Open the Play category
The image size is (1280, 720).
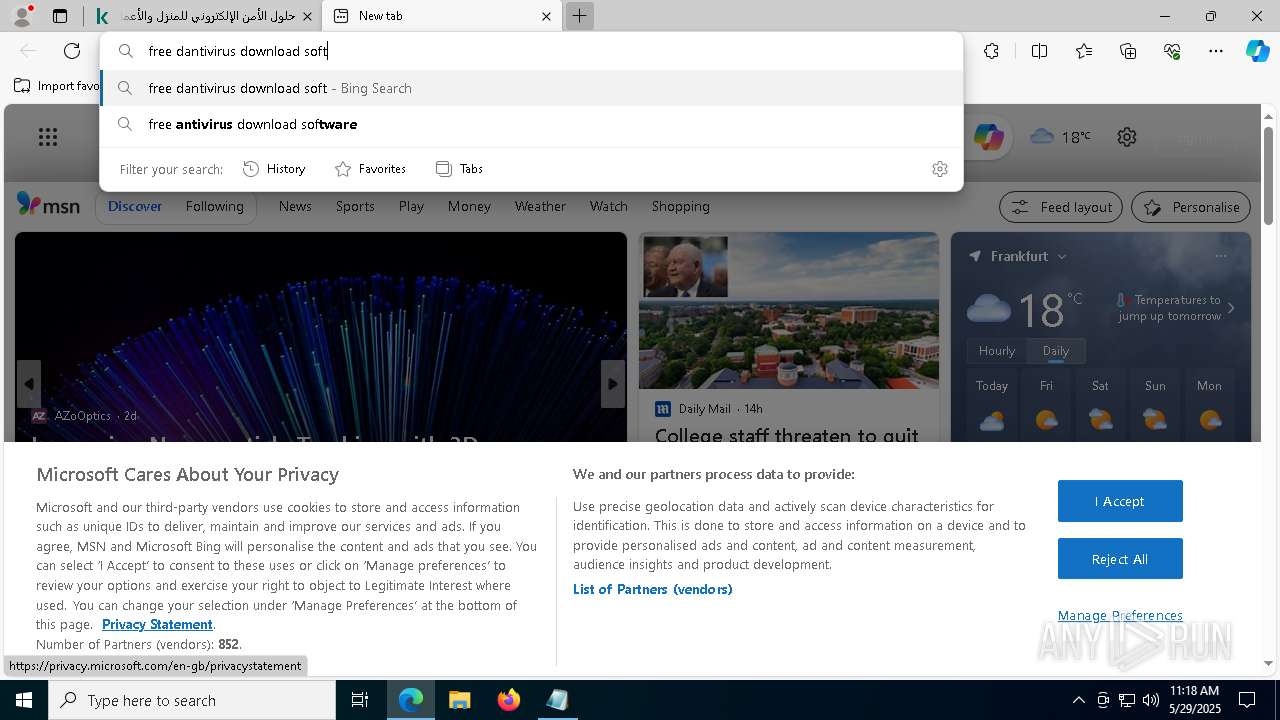[x=411, y=206]
